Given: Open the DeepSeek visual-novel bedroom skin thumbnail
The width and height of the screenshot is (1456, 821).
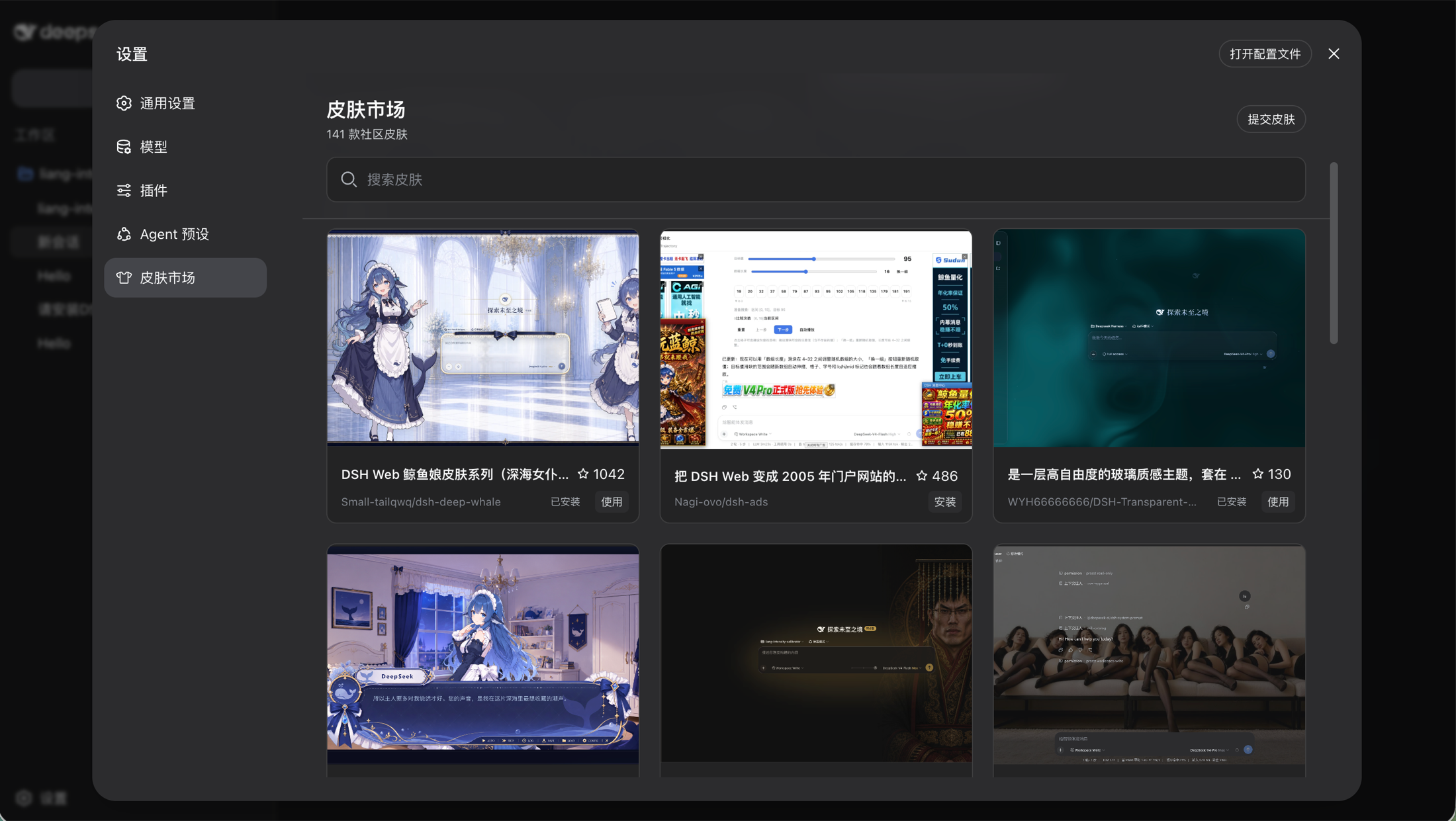Looking at the screenshot, I should [483, 655].
